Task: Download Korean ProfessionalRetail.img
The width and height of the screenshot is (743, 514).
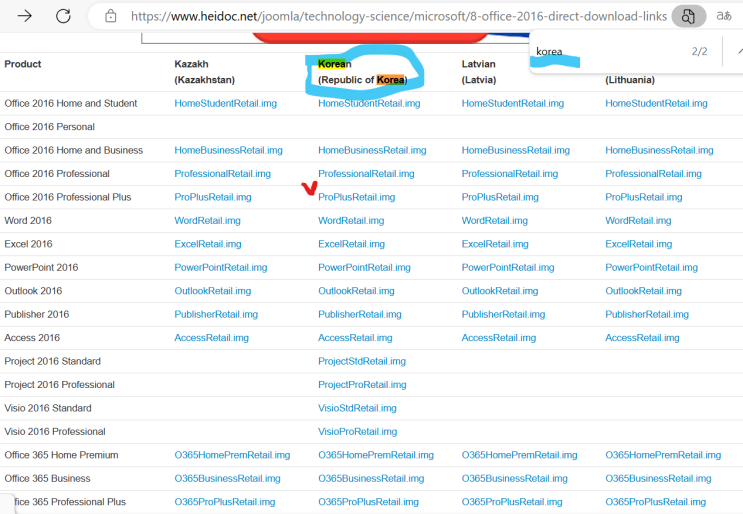Action: [366, 174]
